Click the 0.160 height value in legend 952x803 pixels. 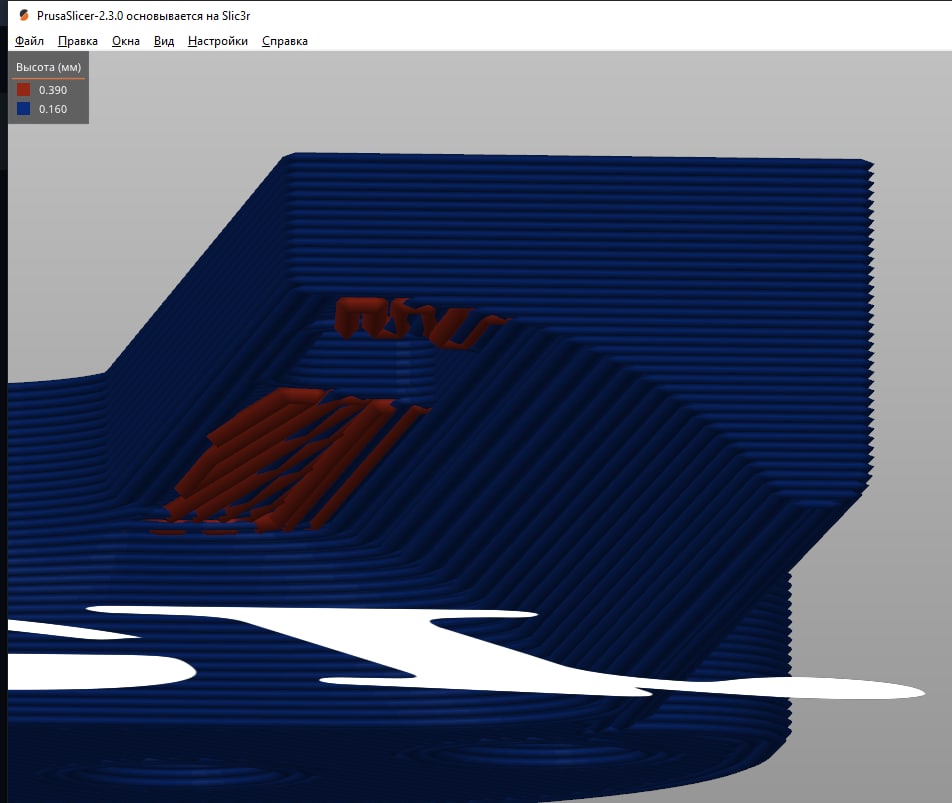pyautogui.click(x=53, y=109)
